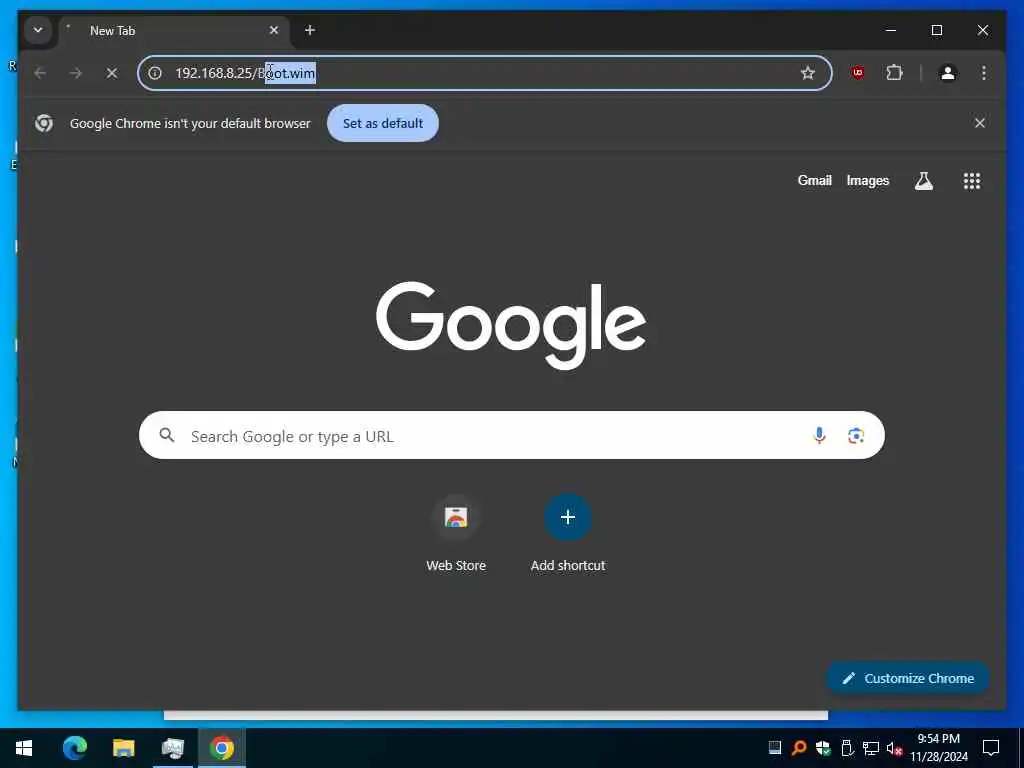Open network tray icon
Screen dimensions: 1024x768
[871, 748]
